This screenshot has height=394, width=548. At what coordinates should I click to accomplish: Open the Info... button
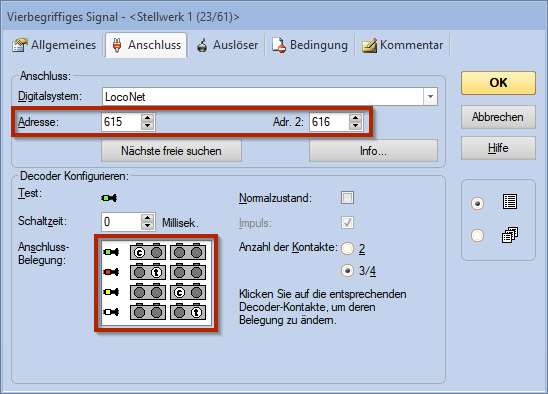pos(373,151)
